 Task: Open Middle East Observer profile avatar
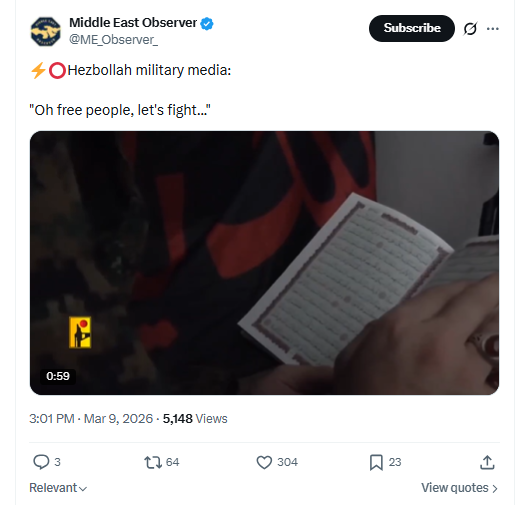coord(46,31)
